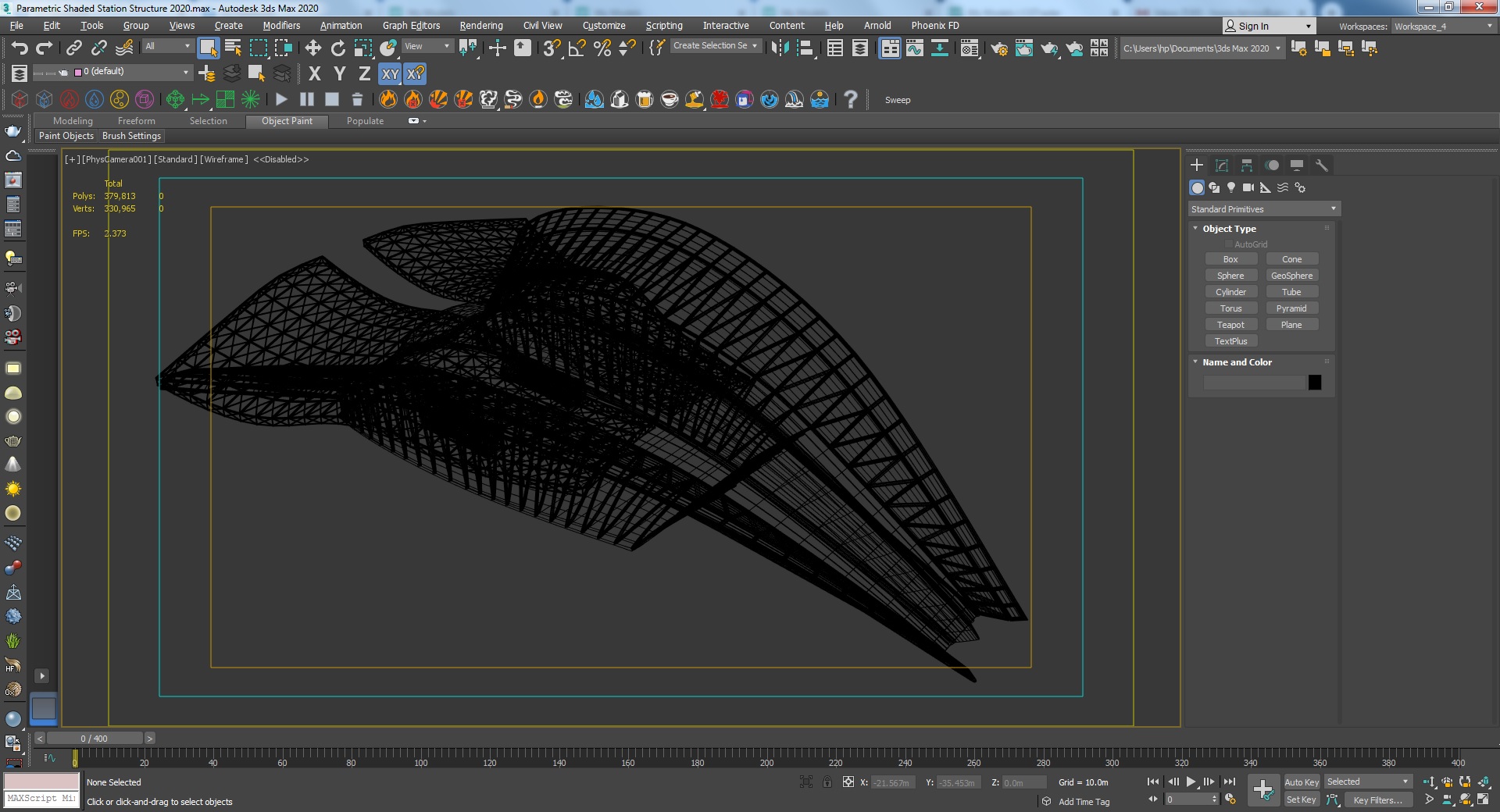Click the Percent Snap toggle icon
Viewport: 1500px width, 812px height.
coord(602,48)
